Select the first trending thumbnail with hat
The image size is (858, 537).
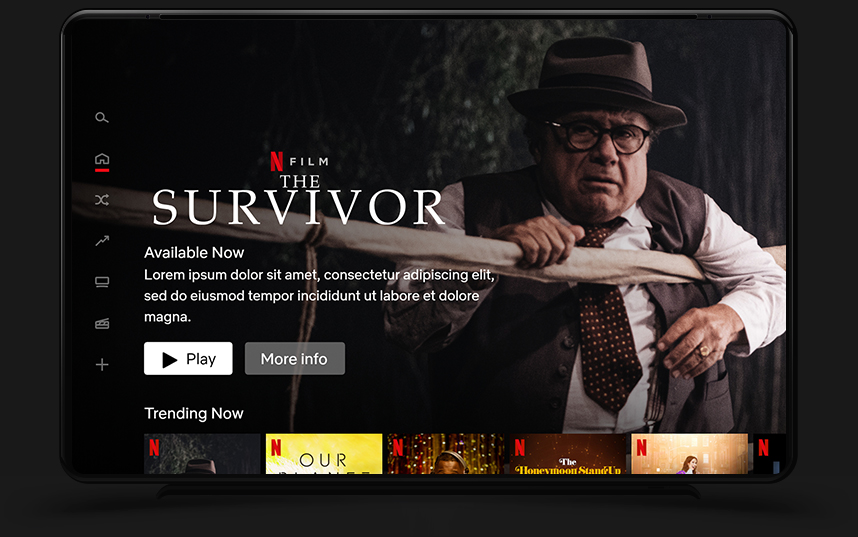point(202,454)
